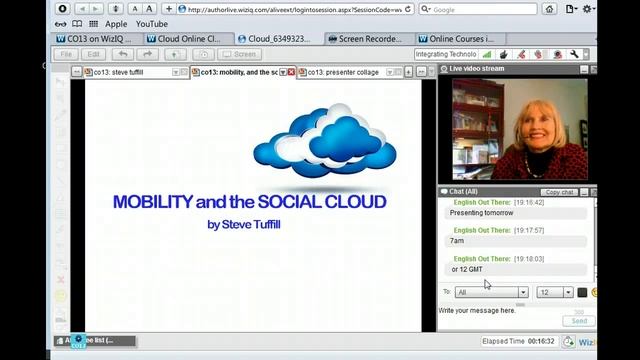
Task: Switch to the Online Courses browser tab
Action: pyautogui.click(x=461, y=39)
